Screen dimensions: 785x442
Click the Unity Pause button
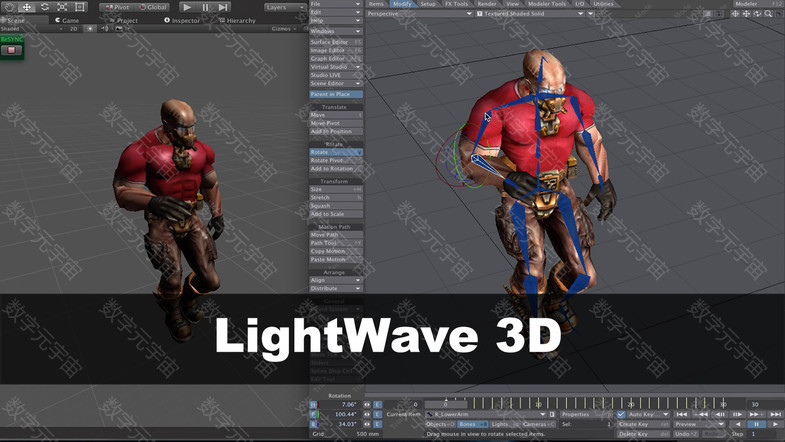[205, 7]
